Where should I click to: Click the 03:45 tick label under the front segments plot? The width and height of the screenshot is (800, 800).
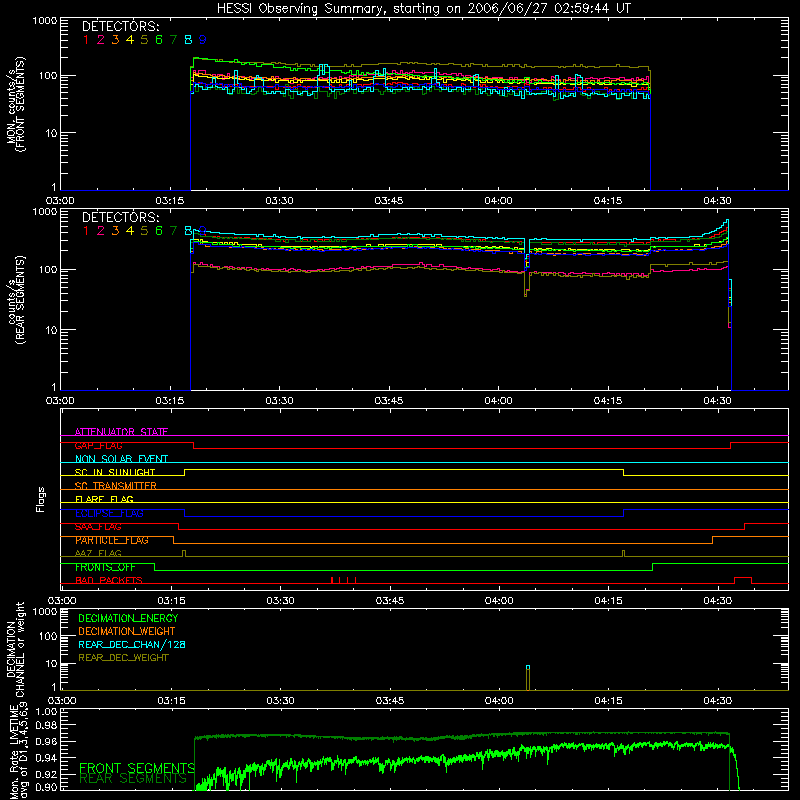[x=389, y=201]
